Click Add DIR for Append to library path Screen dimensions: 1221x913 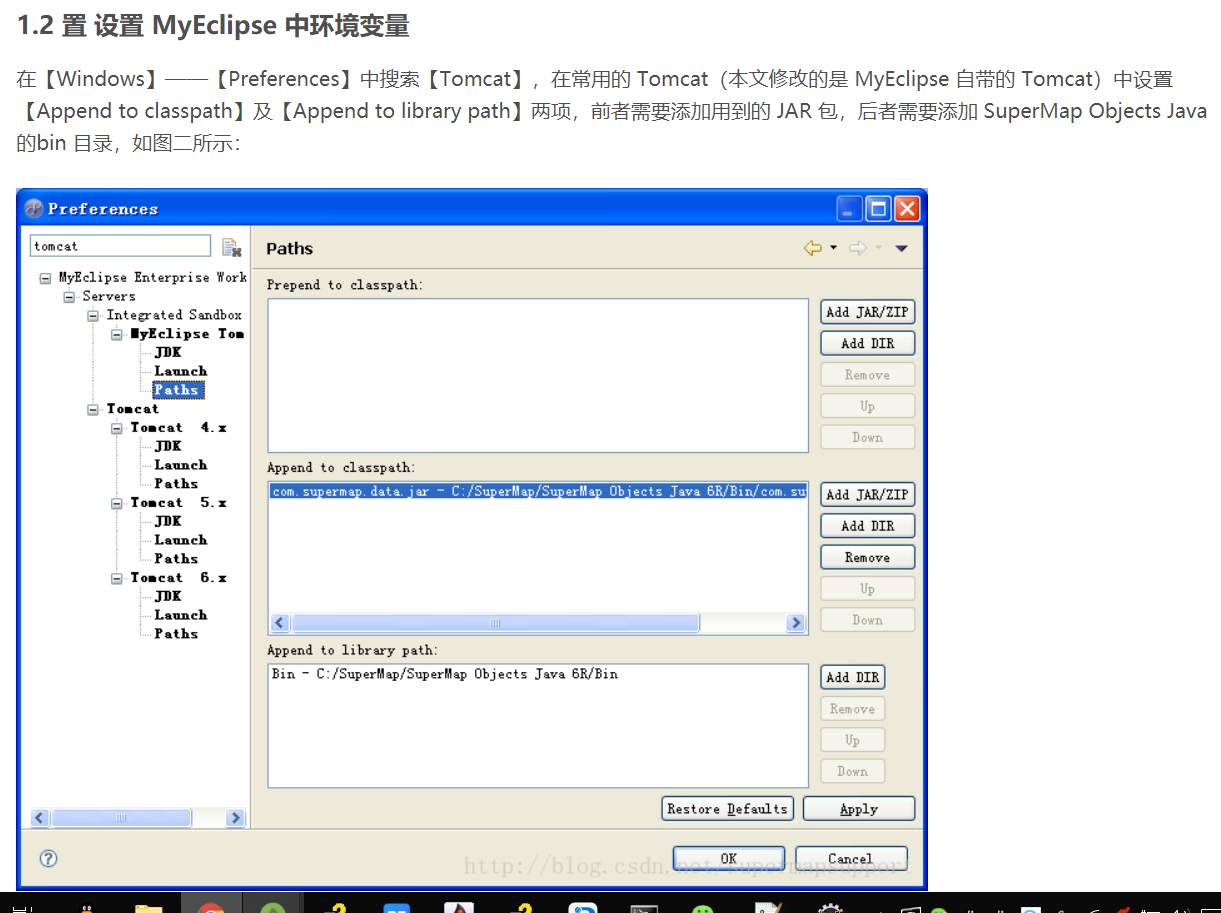[852, 677]
